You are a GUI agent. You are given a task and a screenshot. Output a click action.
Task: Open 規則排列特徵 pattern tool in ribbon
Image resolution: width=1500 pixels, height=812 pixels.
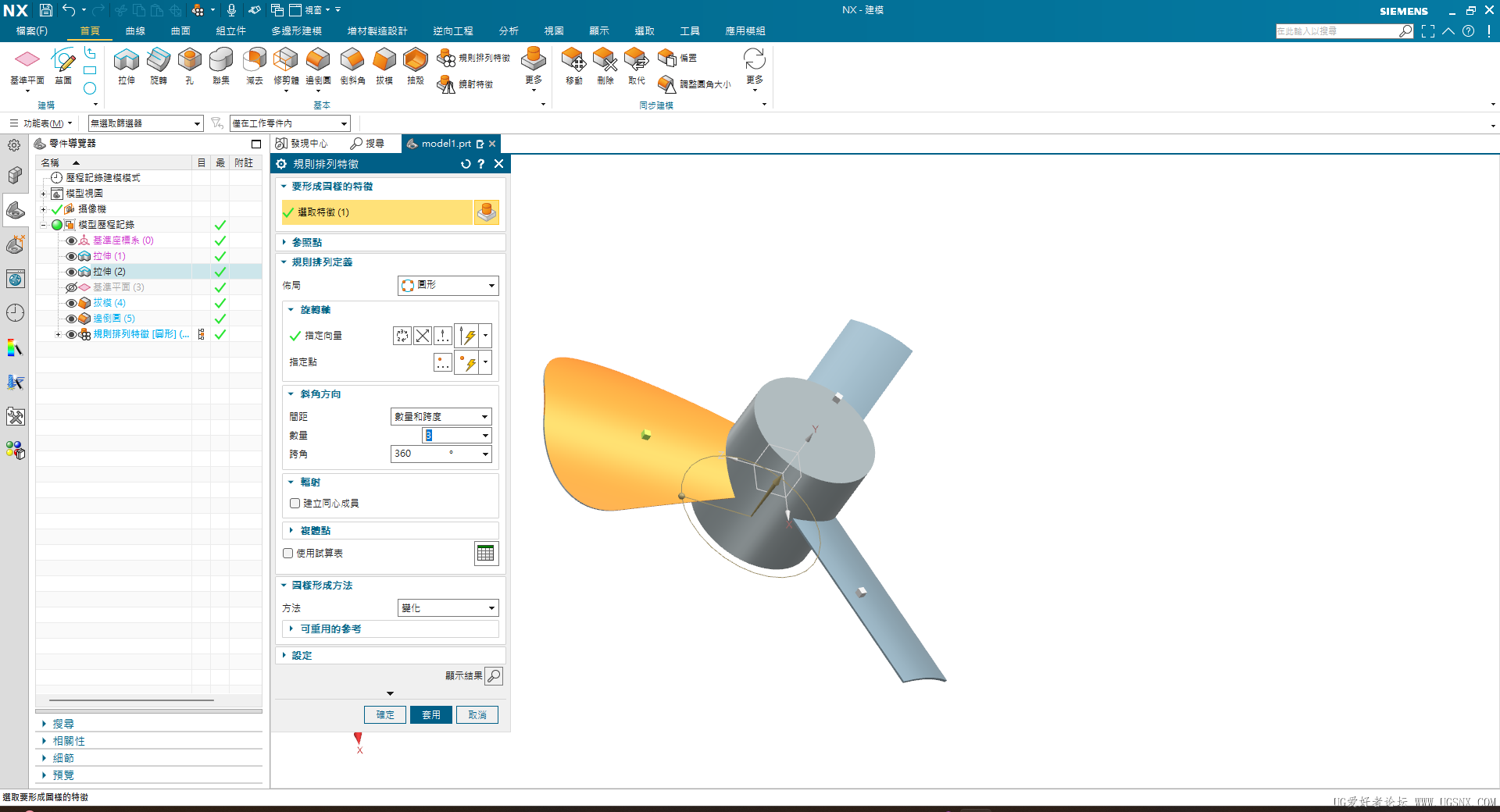tap(473, 58)
